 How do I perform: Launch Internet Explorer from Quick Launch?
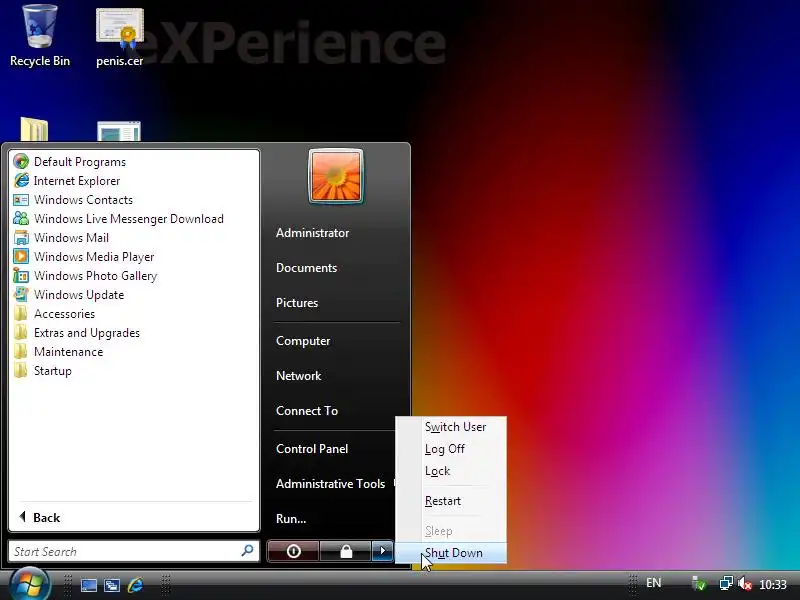[136, 585]
